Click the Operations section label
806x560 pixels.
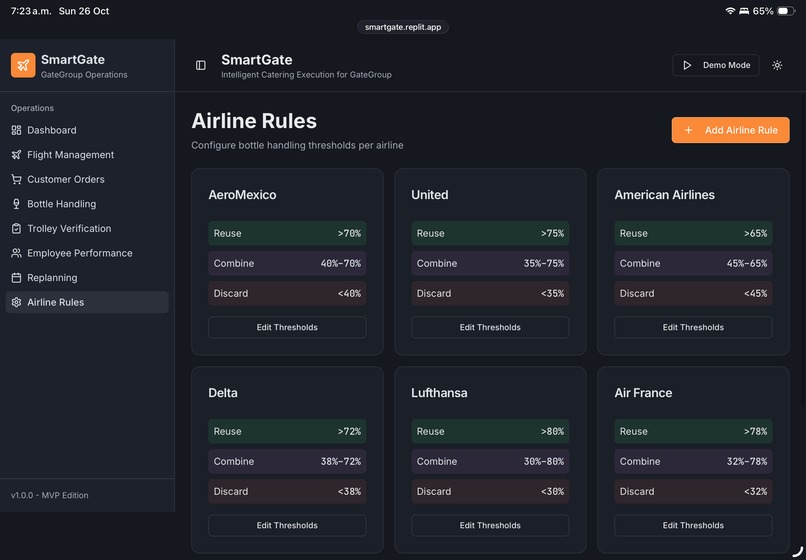click(32, 108)
